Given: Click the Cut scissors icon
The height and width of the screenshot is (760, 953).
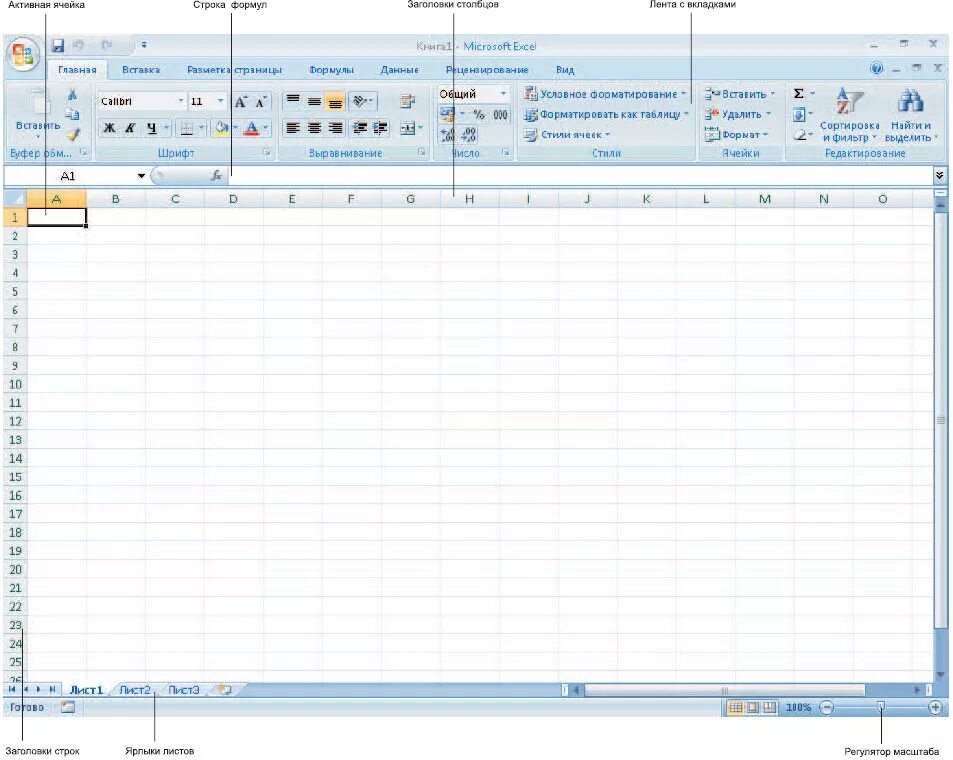Looking at the screenshot, I should coord(72,94).
